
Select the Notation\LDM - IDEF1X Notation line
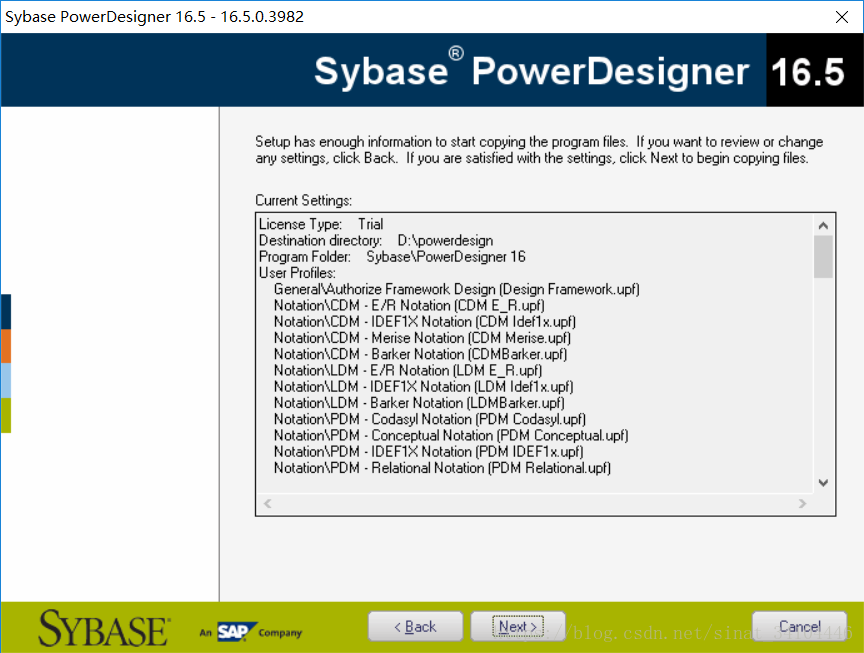point(424,387)
